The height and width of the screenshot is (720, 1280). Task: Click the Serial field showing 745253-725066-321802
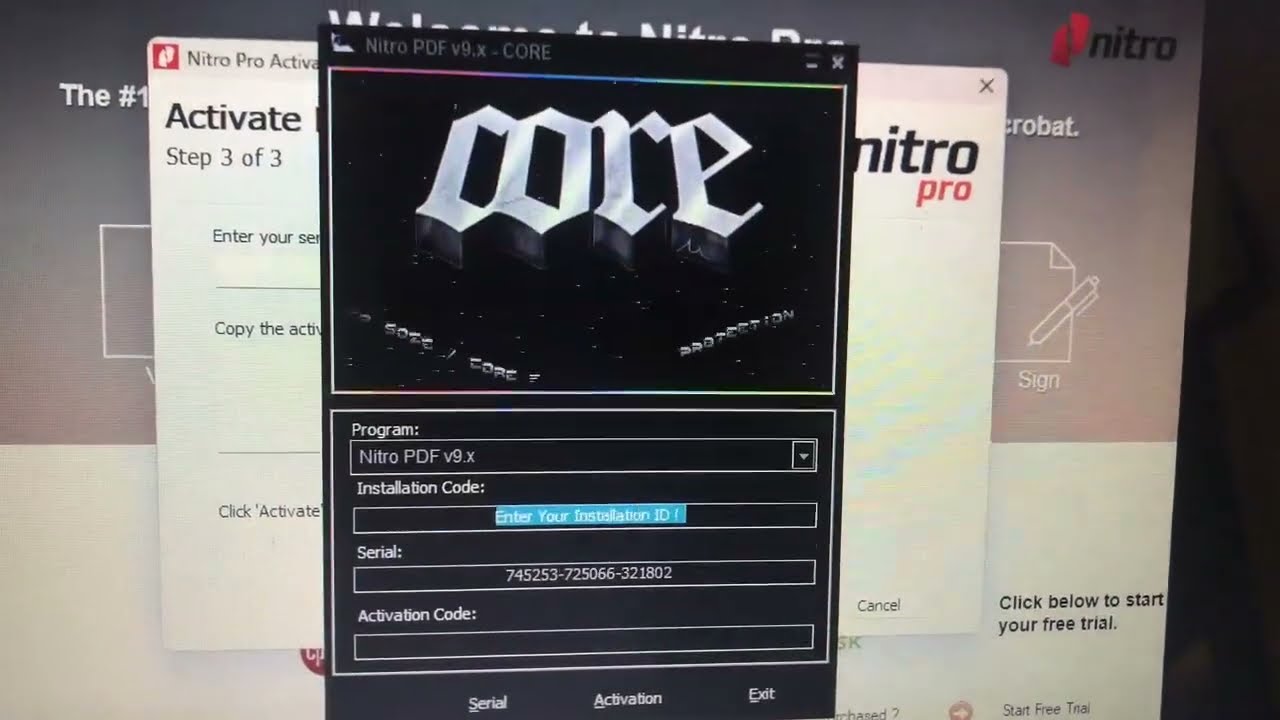coord(584,574)
